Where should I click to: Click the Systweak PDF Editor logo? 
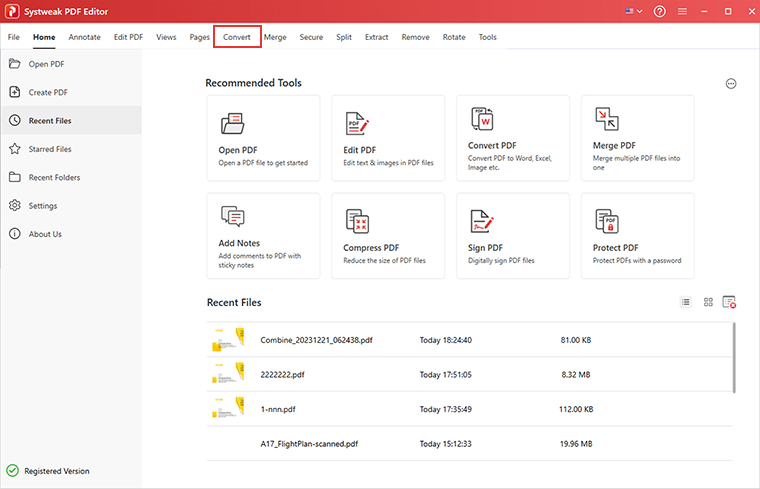(12, 11)
